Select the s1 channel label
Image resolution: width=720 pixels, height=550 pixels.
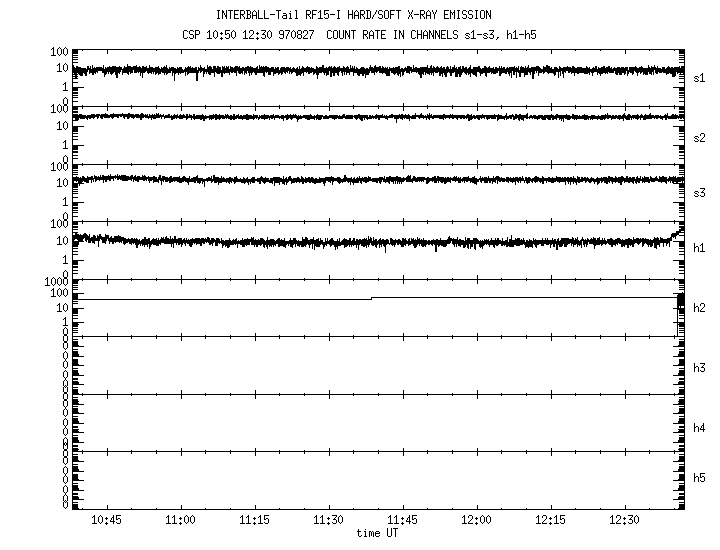coord(700,77)
